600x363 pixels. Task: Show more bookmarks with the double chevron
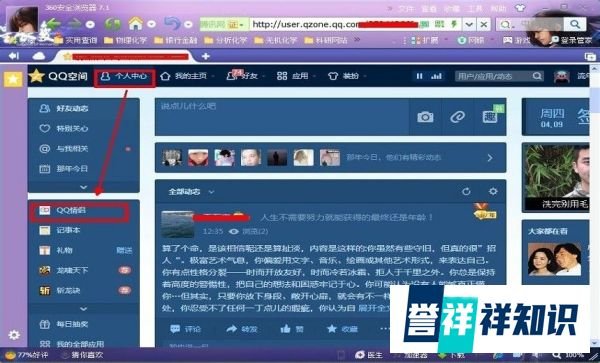click(357, 39)
